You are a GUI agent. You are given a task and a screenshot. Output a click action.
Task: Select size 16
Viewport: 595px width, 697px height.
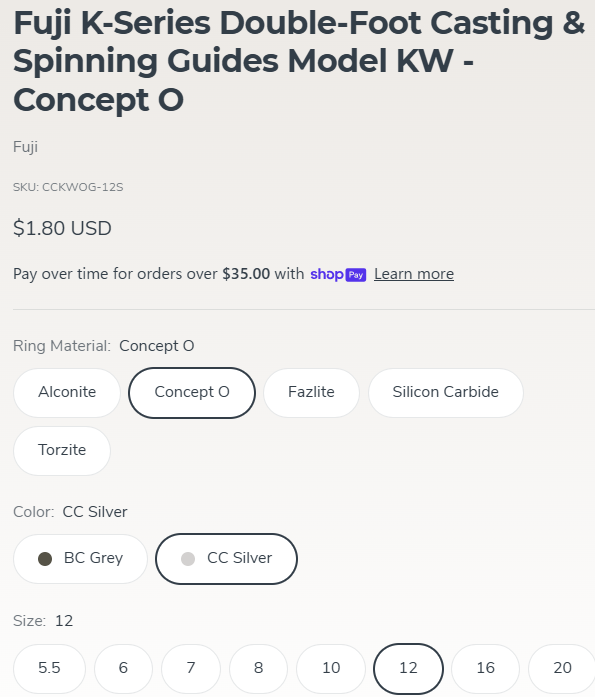485,668
